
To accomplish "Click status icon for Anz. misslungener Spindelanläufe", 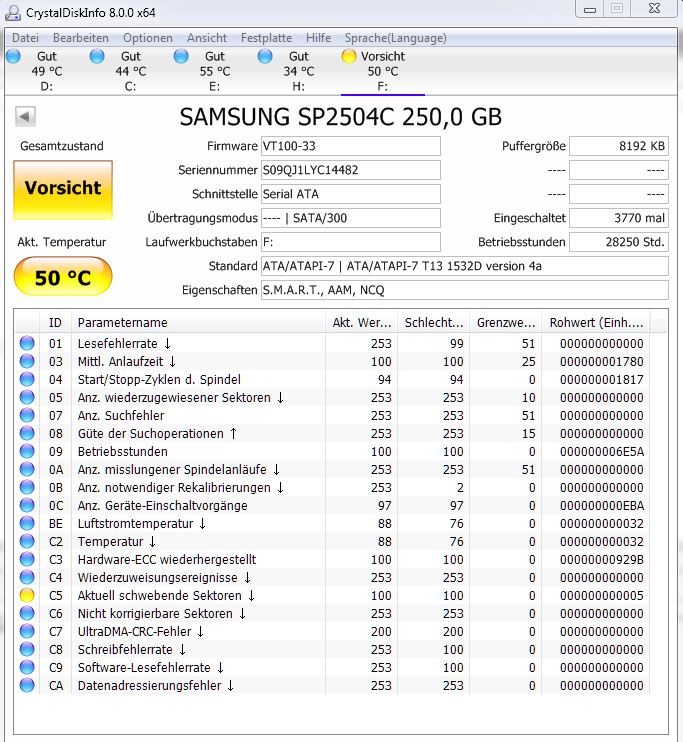I will (27, 469).
